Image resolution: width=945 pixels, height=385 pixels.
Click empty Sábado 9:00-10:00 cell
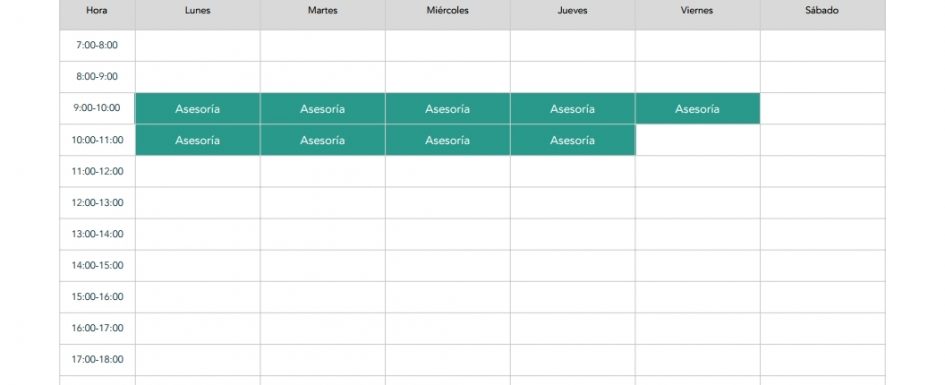(x=823, y=108)
